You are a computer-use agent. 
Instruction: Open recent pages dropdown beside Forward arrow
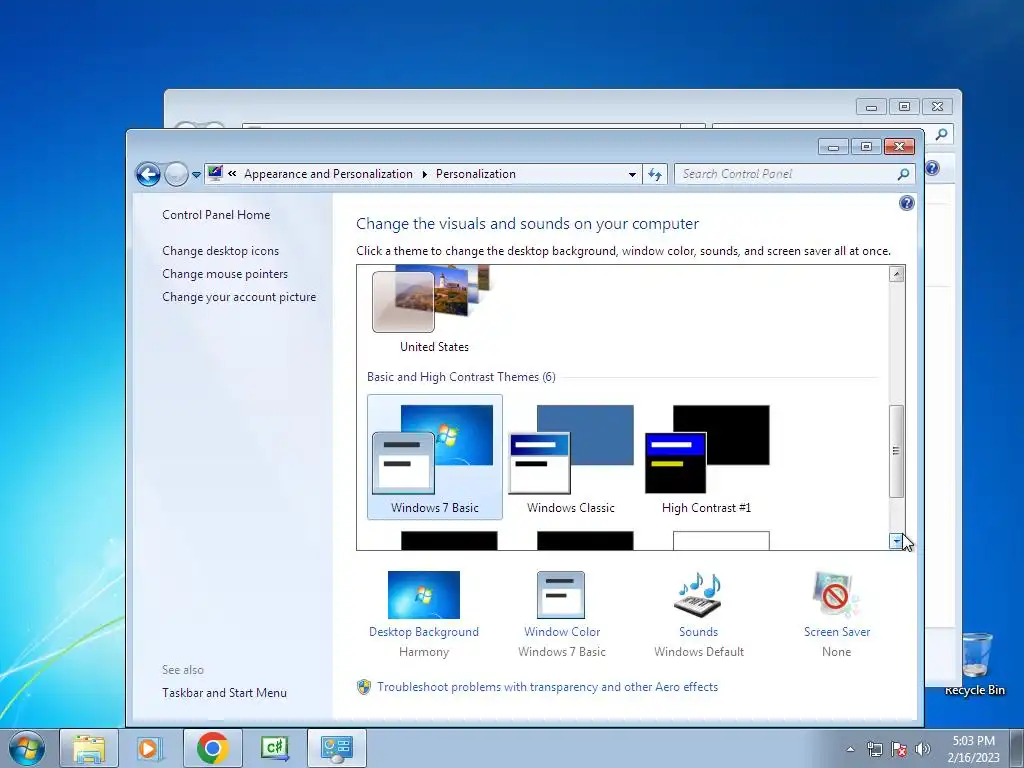(196, 175)
